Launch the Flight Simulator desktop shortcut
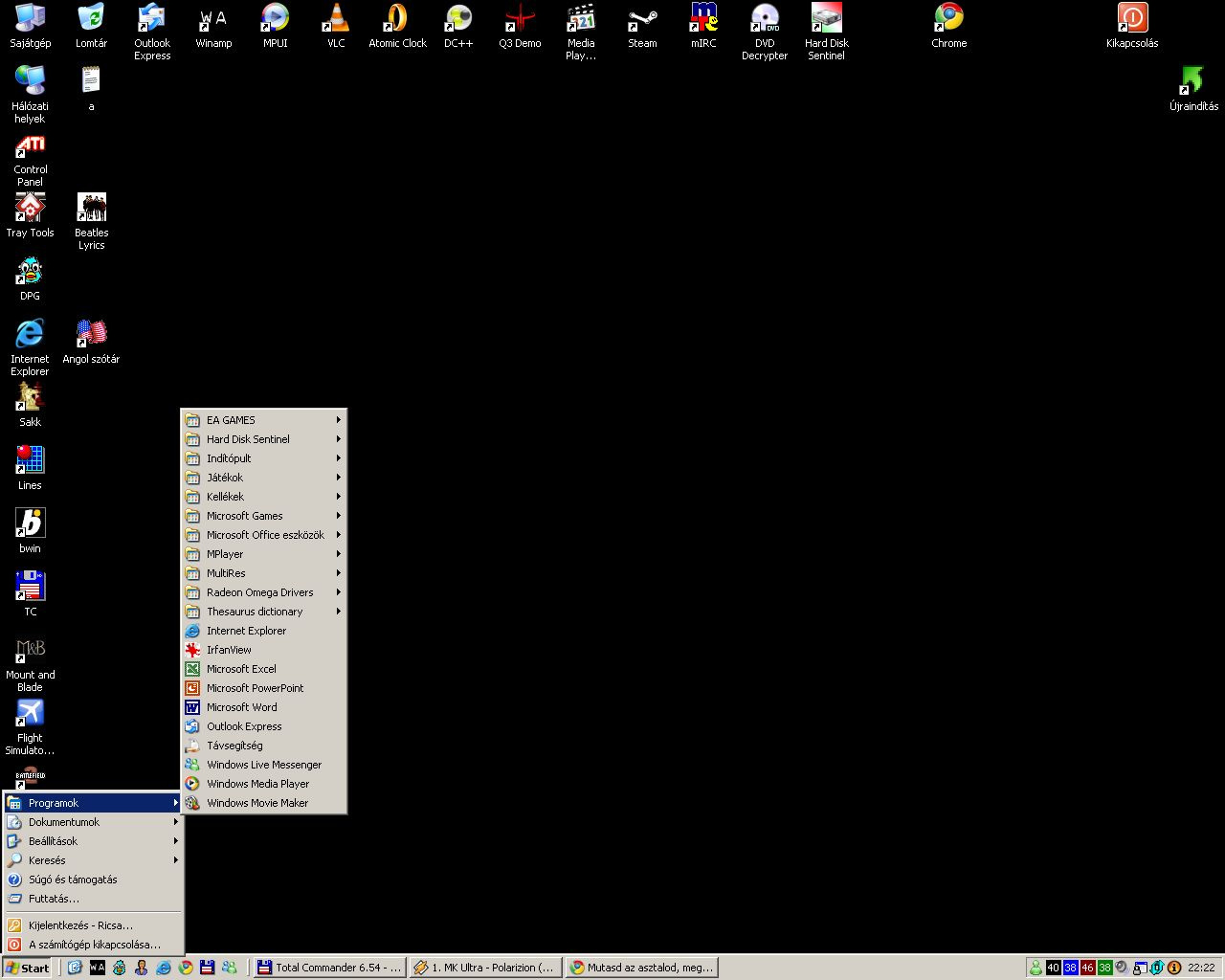 (x=30, y=726)
